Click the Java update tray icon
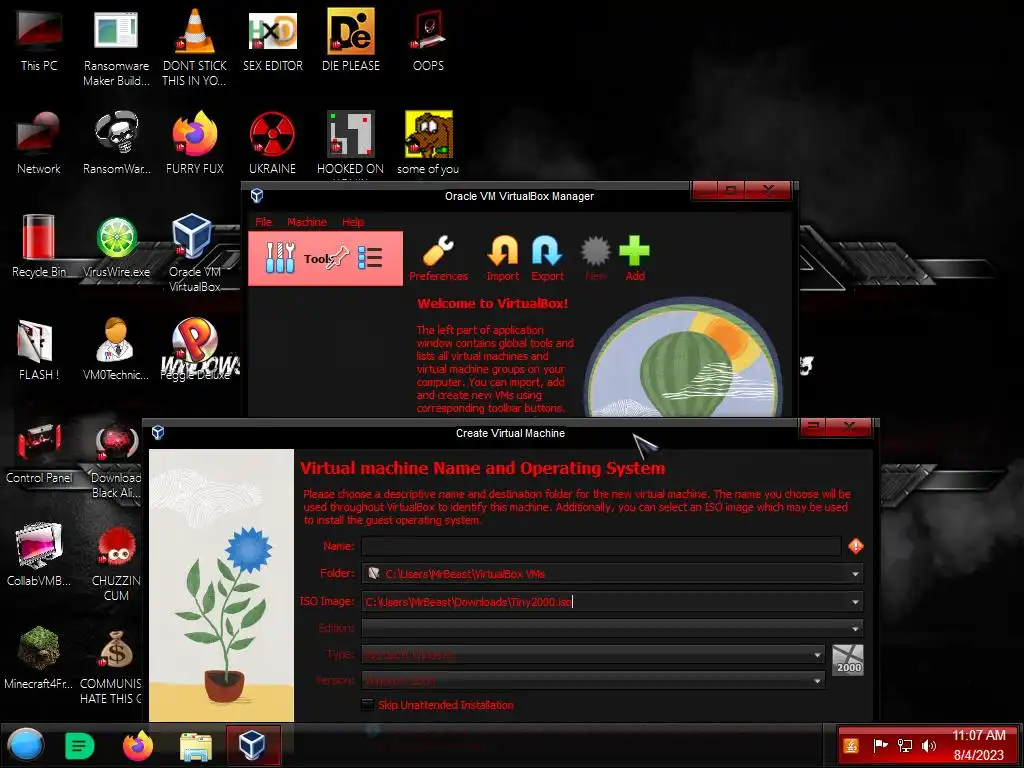 pyautogui.click(x=851, y=745)
